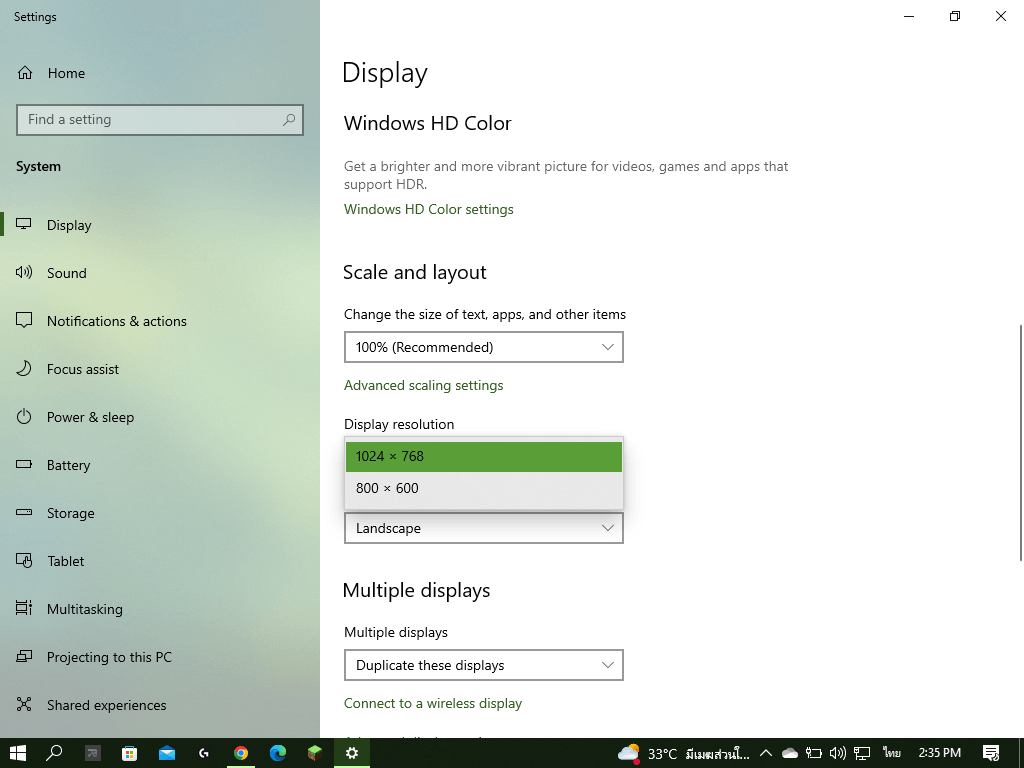This screenshot has width=1024, height=768.
Task: Click the Settings page vertical scrollbar
Action: click(1020, 442)
